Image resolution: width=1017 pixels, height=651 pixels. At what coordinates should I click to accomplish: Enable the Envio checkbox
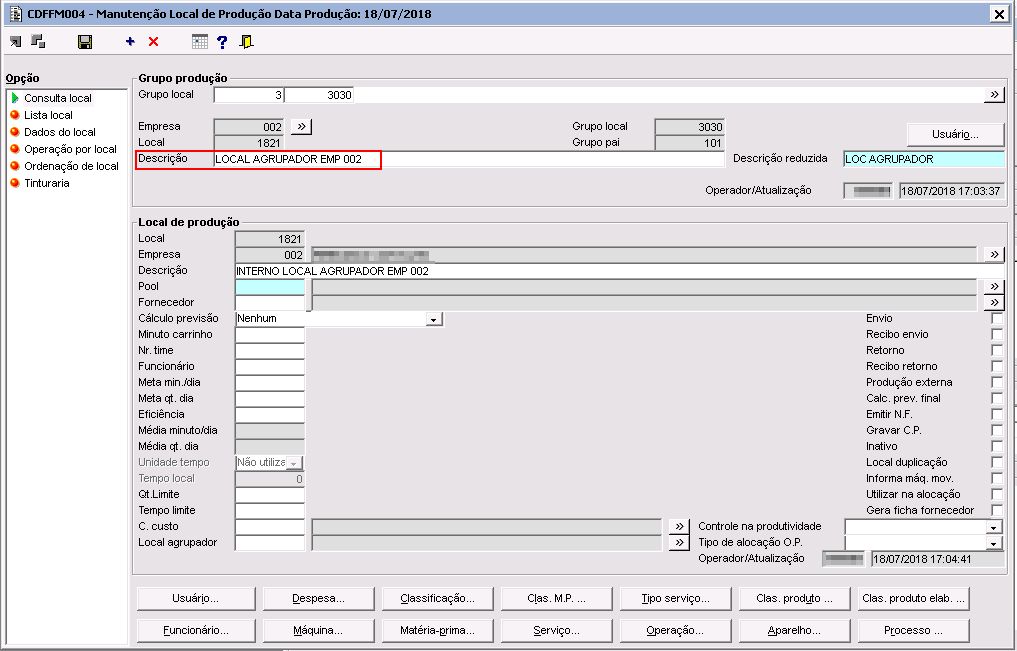click(x=997, y=318)
